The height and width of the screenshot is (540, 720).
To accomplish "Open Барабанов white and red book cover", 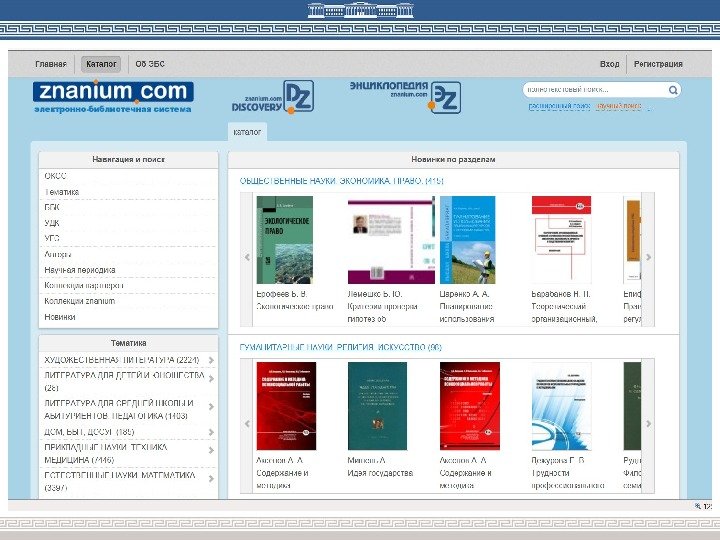I will coord(561,240).
